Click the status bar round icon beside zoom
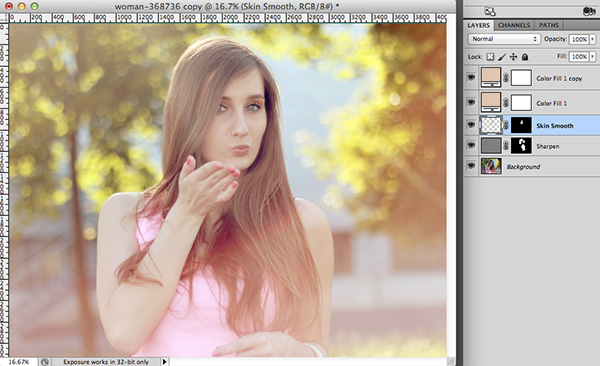 (45, 362)
